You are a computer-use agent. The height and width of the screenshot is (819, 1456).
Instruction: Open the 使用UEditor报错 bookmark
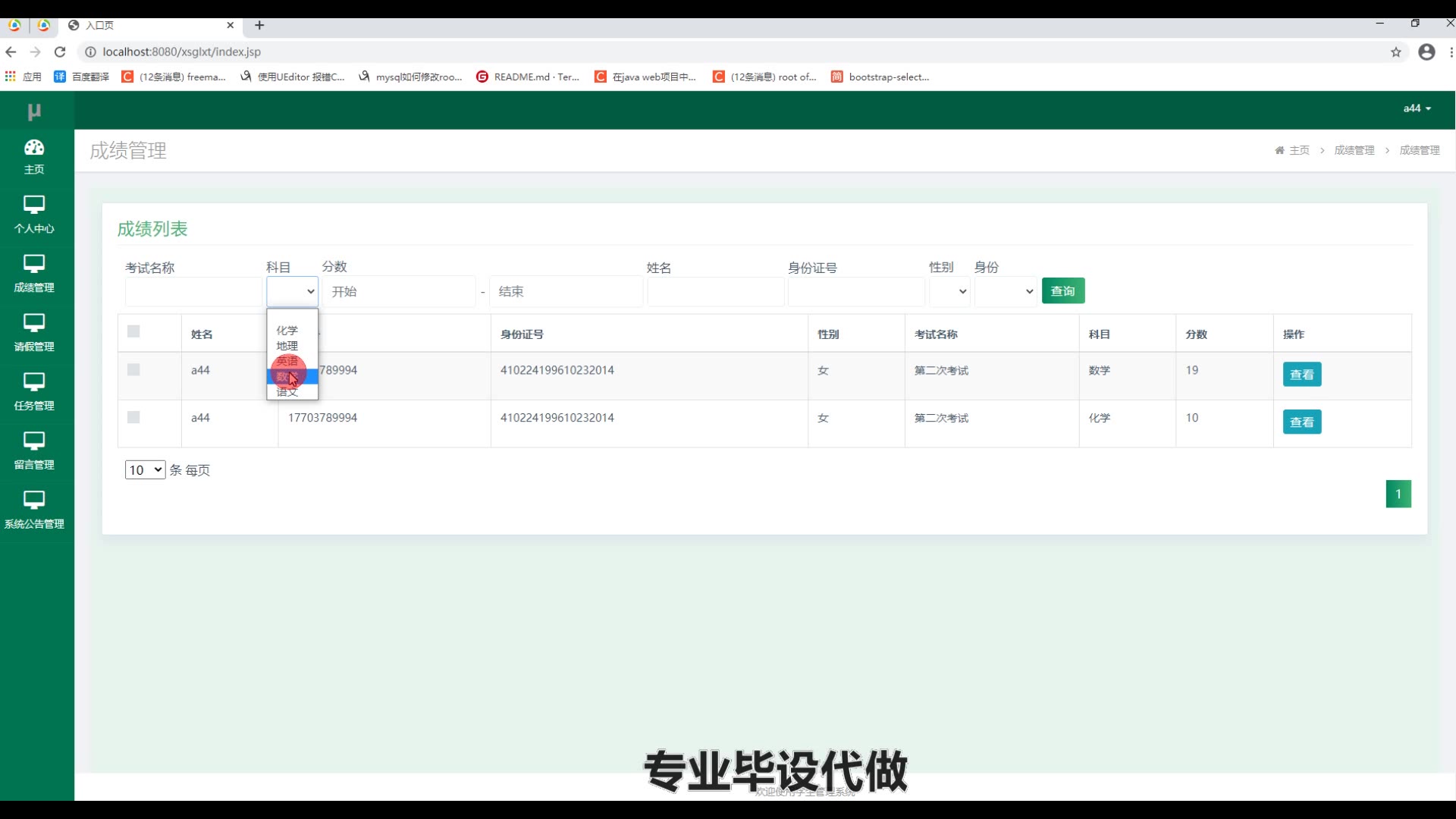[292, 77]
